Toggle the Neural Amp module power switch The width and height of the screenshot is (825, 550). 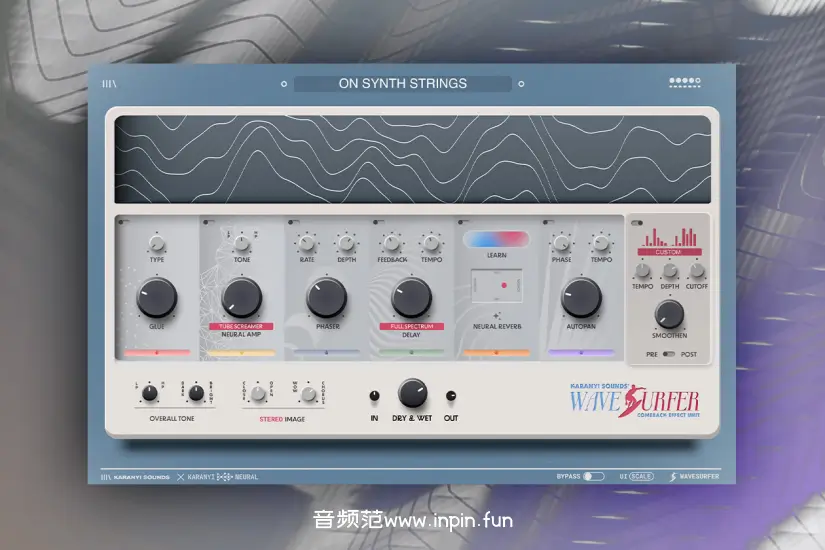209,222
